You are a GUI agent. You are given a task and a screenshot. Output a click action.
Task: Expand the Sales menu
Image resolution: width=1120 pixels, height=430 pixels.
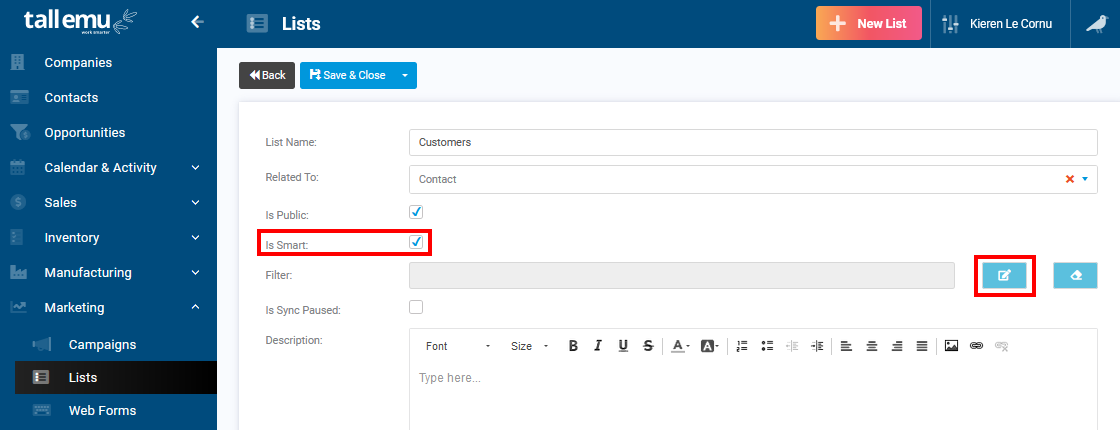[195, 202]
